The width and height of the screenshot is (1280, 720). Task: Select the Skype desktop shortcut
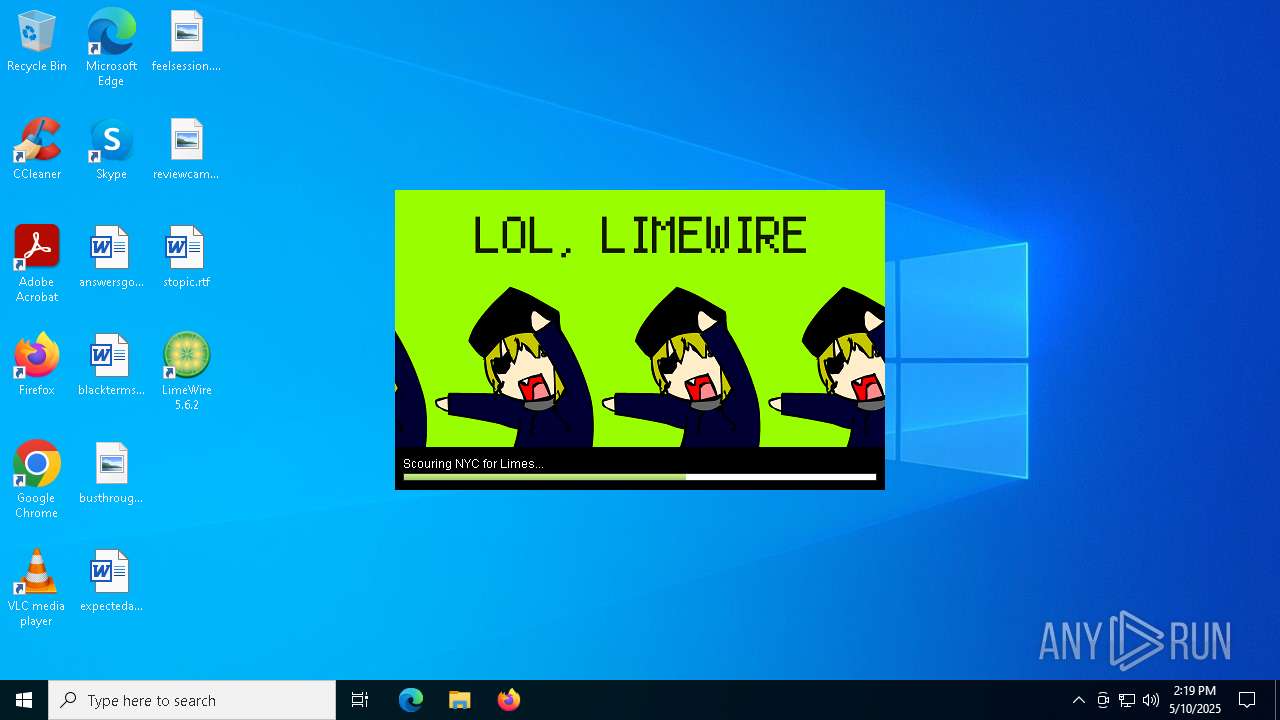coord(111,150)
